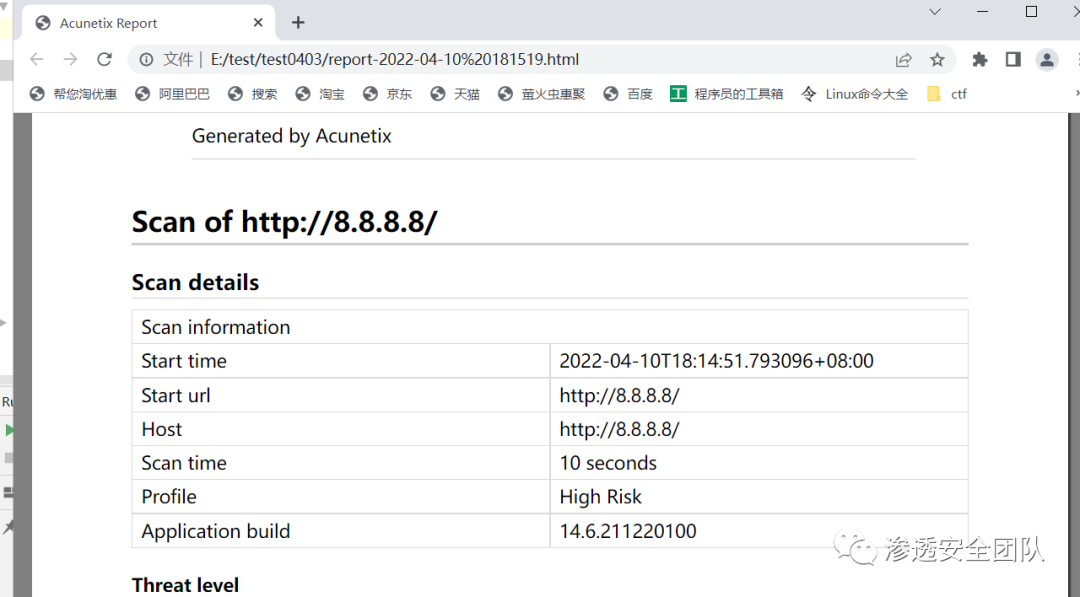Share this page via the share icon

[x=904, y=60]
